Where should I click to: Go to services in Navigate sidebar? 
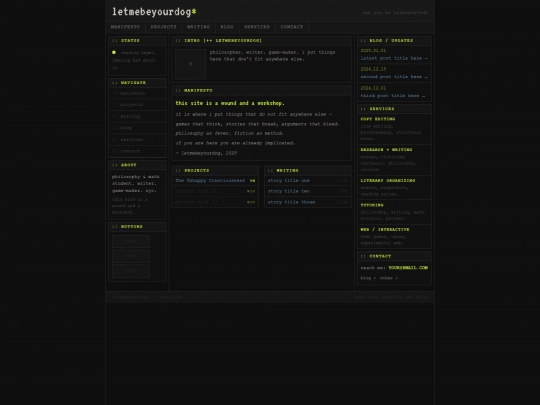137,139
